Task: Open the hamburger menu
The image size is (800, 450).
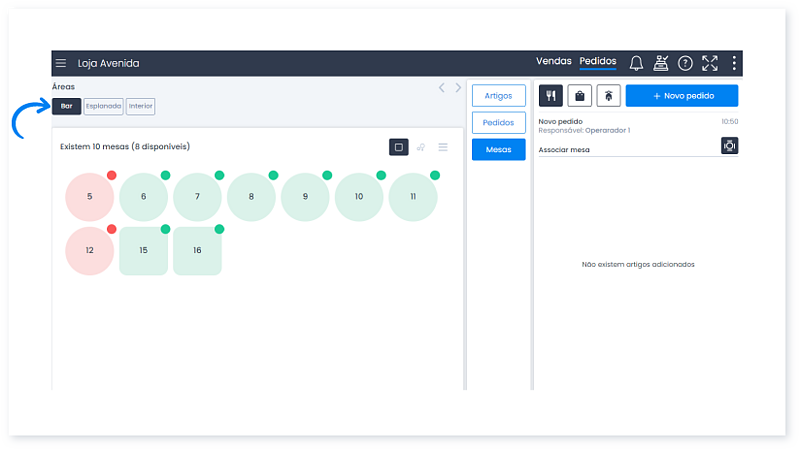Action: pos(61,63)
